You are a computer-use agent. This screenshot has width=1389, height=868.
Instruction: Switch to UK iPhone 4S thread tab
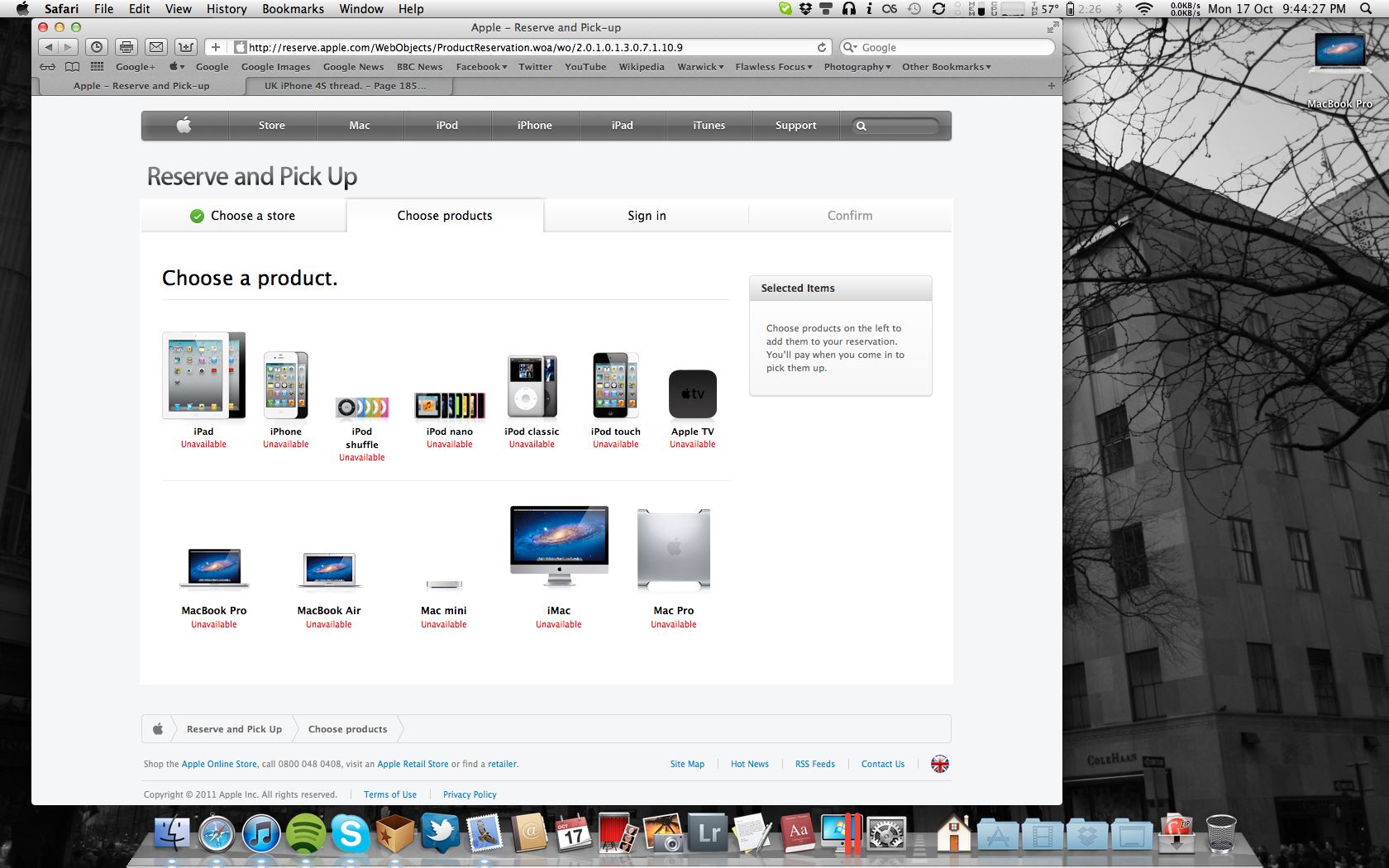pyautogui.click(x=346, y=85)
